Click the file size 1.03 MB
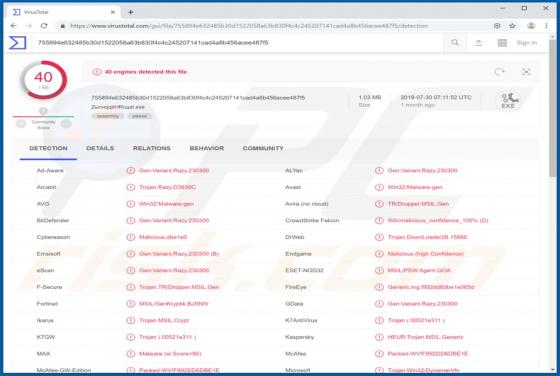The width and height of the screenshot is (560, 376). 370,97
